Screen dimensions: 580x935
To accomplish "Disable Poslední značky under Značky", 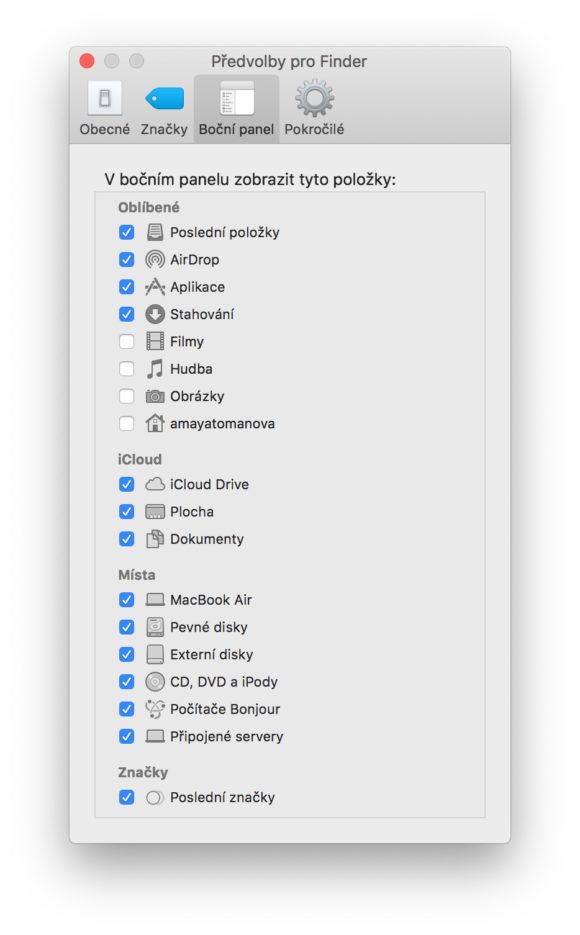I will [x=127, y=797].
